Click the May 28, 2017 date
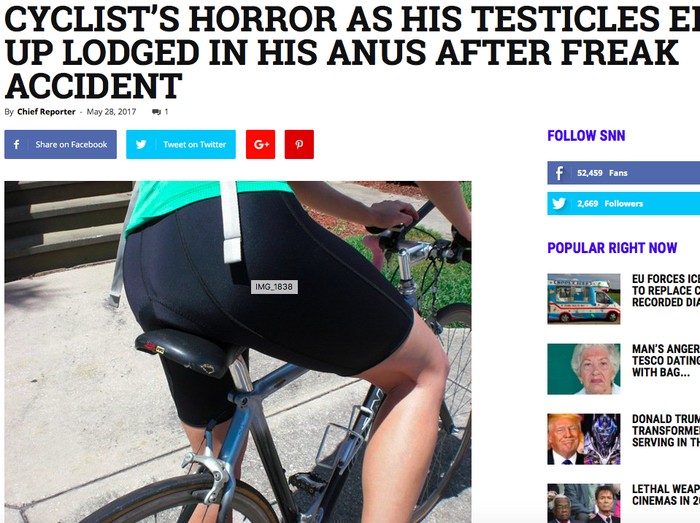 coord(111,112)
